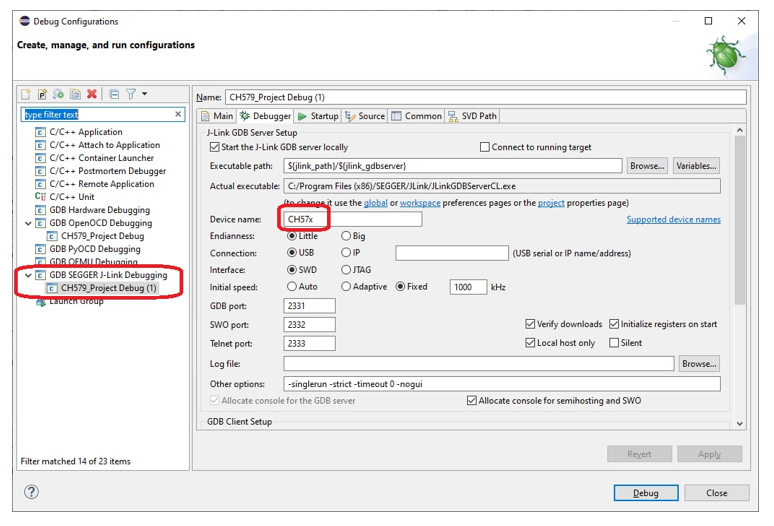Select Auto initial speed radio
The image size is (774, 526).
(292, 287)
